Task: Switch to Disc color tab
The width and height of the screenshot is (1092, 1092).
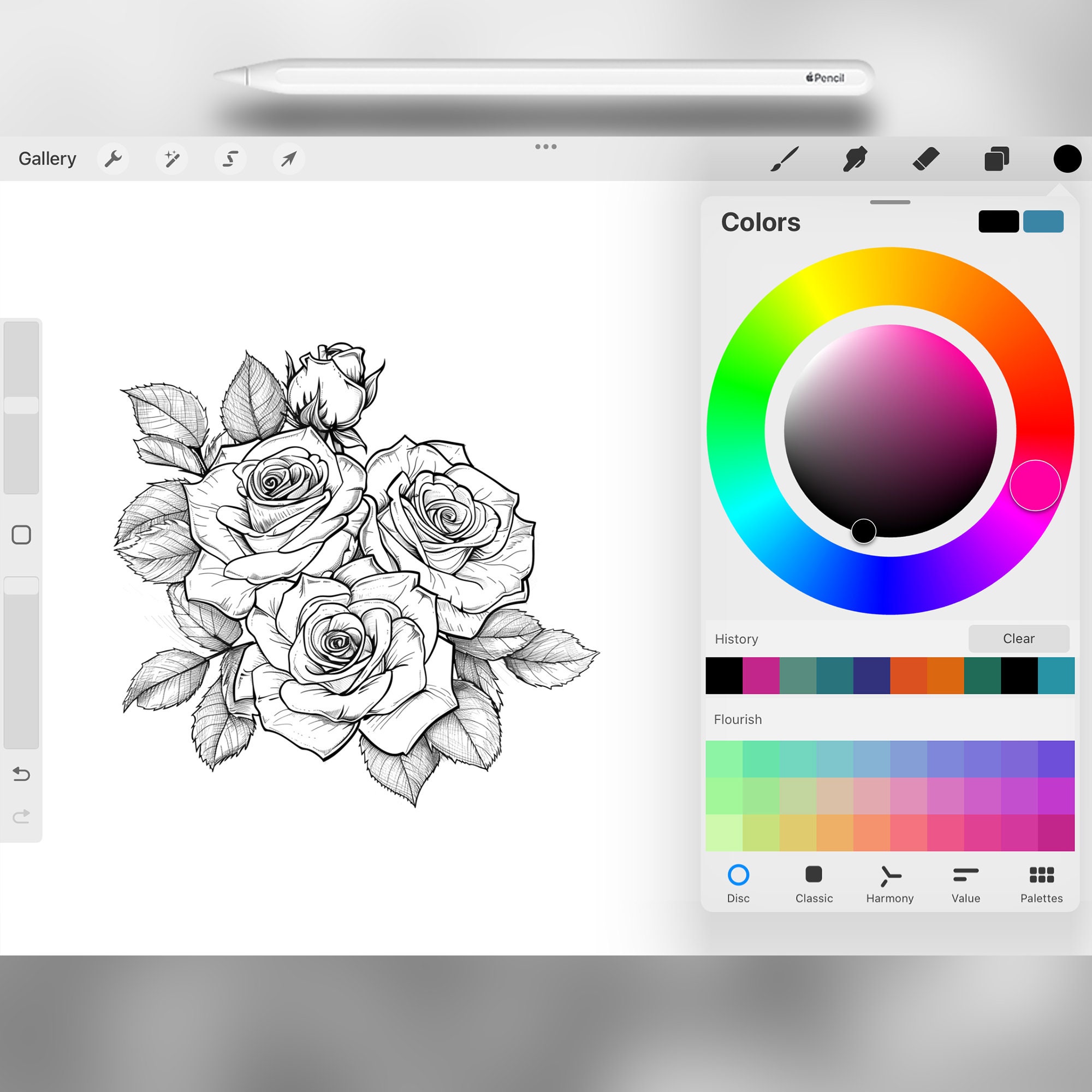Action: [x=738, y=885]
